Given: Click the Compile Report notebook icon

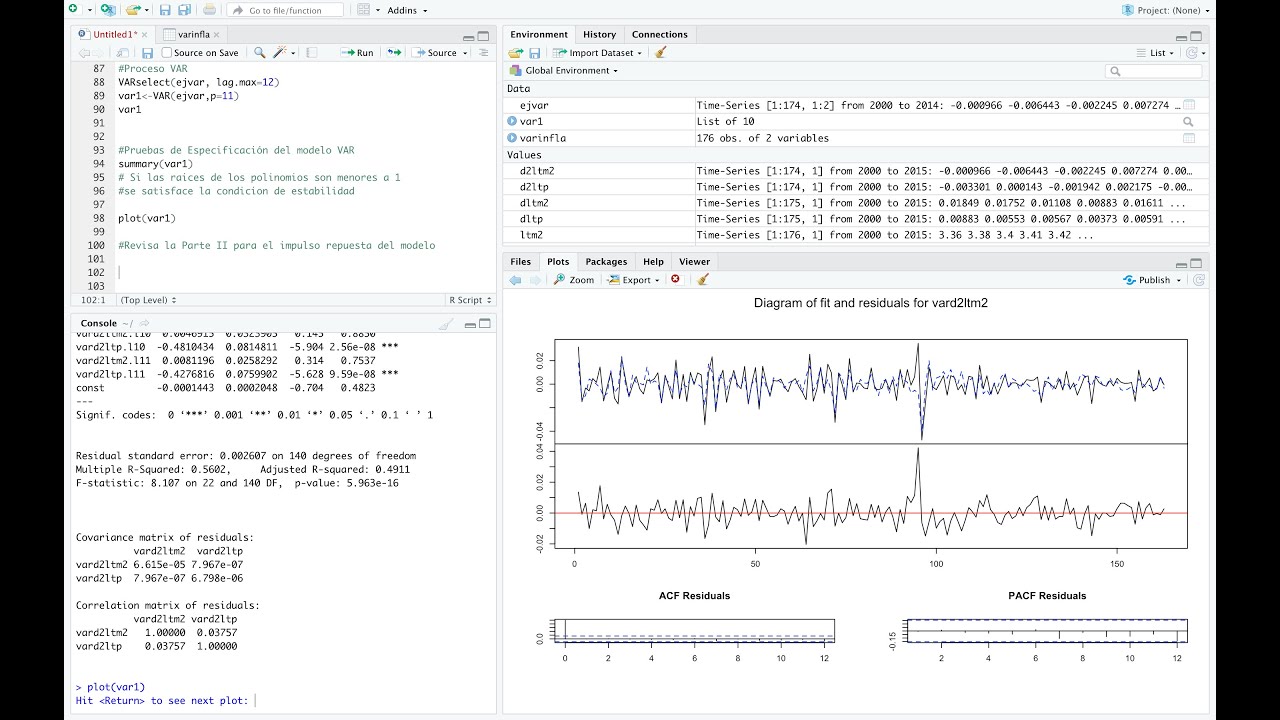Looking at the screenshot, I should pyautogui.click(x=311, y=53).
